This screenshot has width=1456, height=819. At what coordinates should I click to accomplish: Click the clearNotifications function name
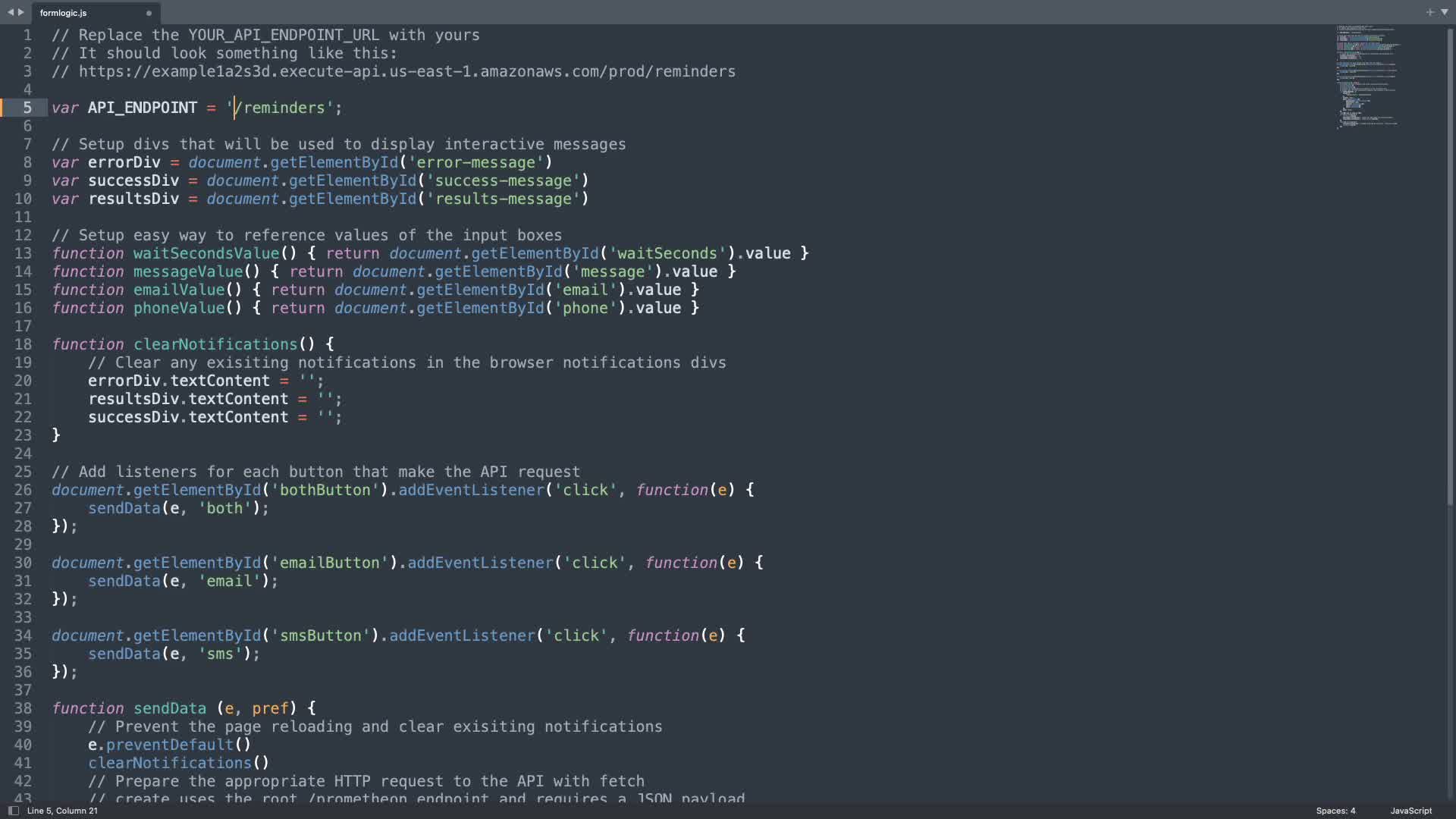(215, 344)
